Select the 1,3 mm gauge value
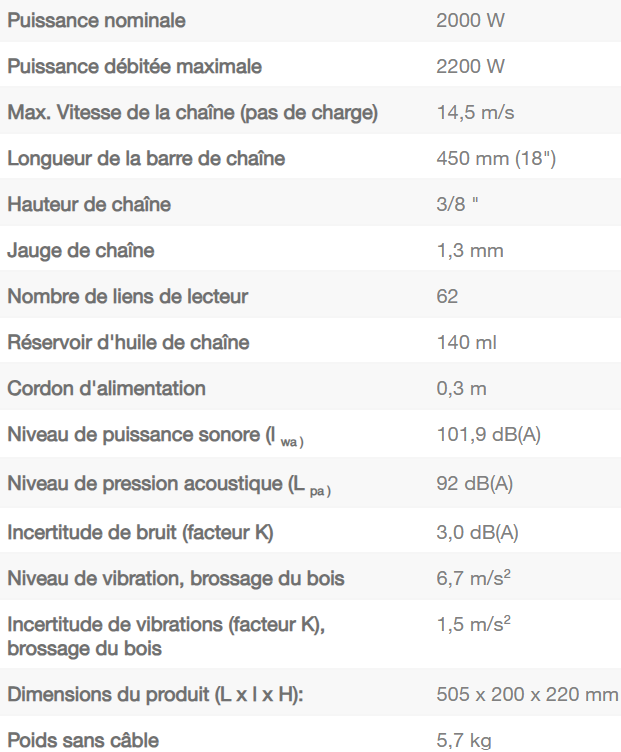The height and width of the screenshot is (752, 621). (x=470, y=251)
